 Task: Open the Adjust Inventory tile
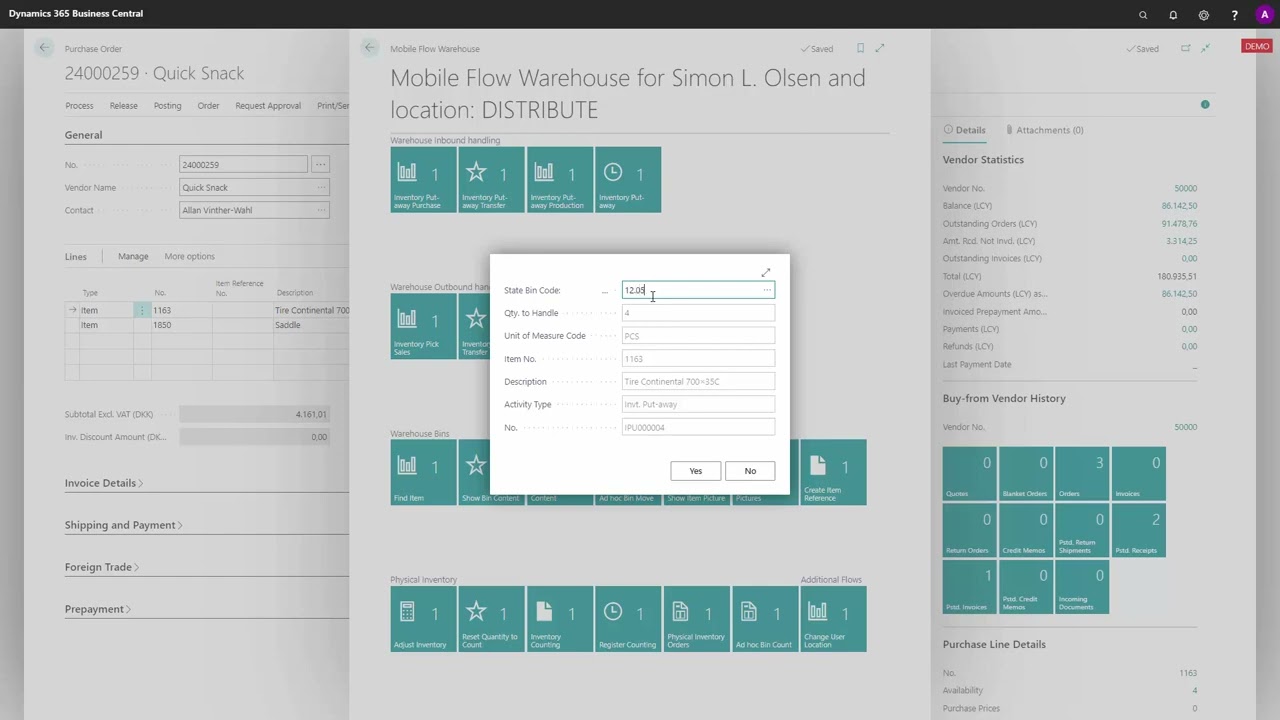click(423, 619)
